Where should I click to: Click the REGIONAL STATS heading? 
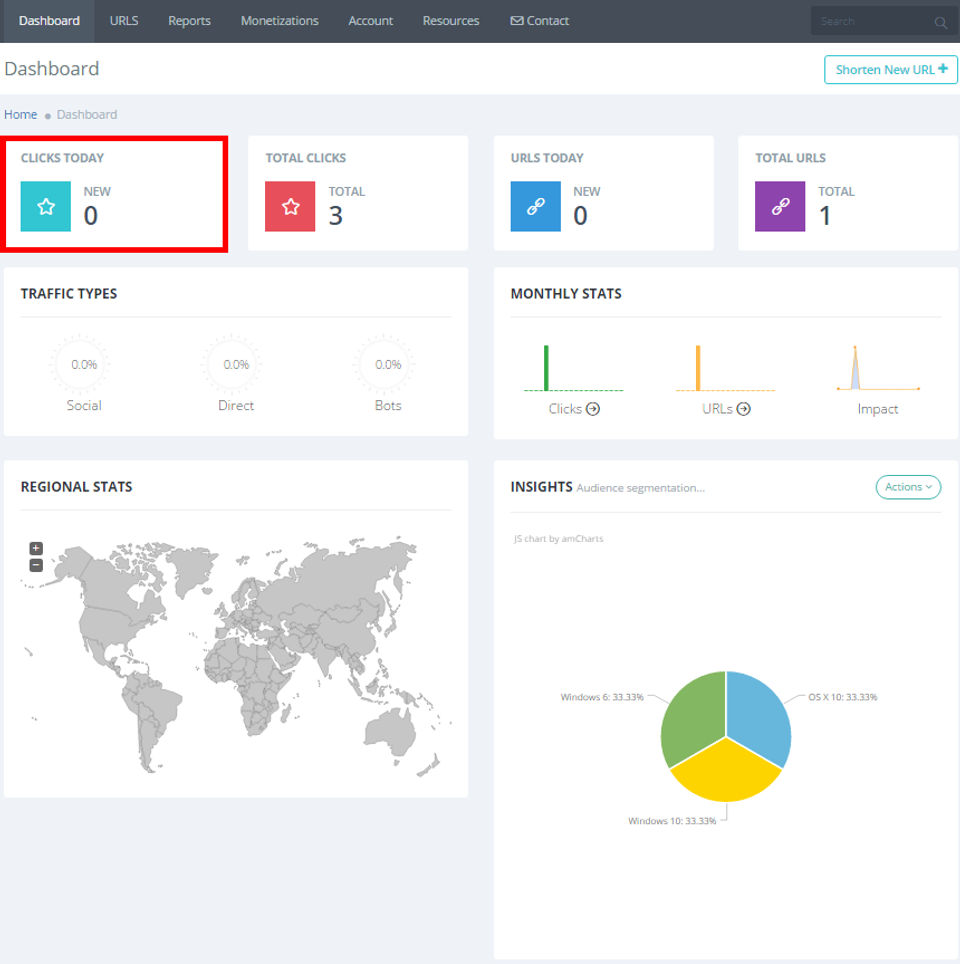76,487
